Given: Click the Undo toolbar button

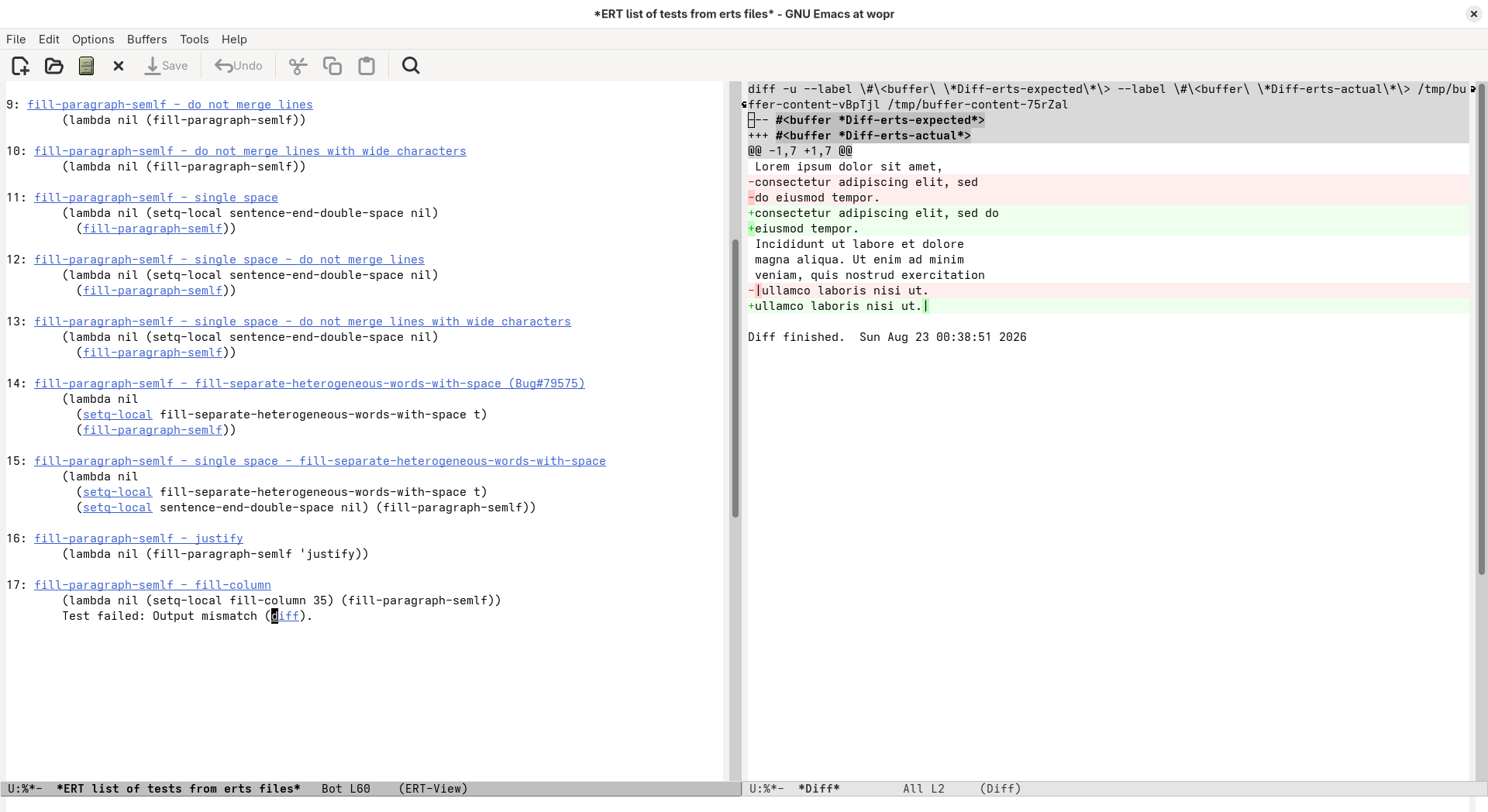Looking at the screenshot, I should (x=239, y=66).
